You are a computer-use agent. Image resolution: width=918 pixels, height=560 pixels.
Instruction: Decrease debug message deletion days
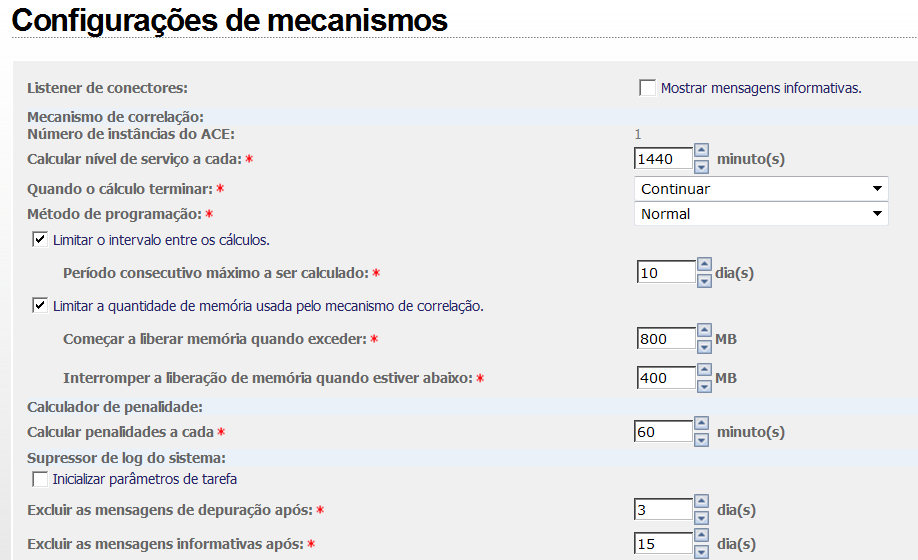(702, 516)
